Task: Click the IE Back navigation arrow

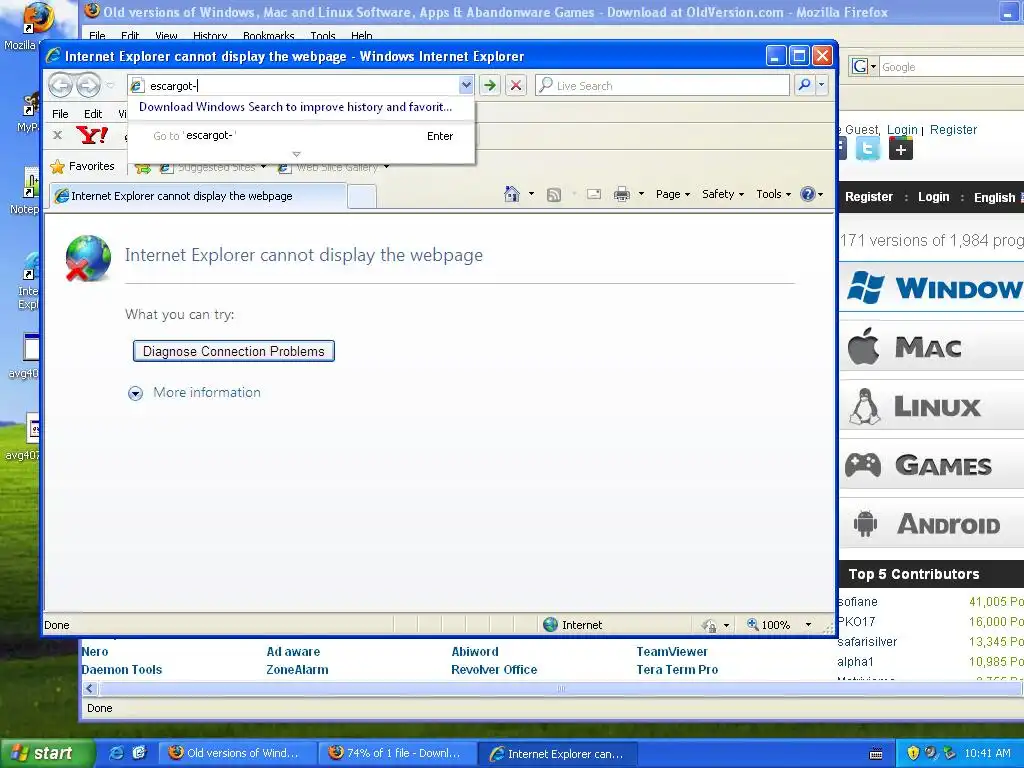Action: click(x=60, y=85)
